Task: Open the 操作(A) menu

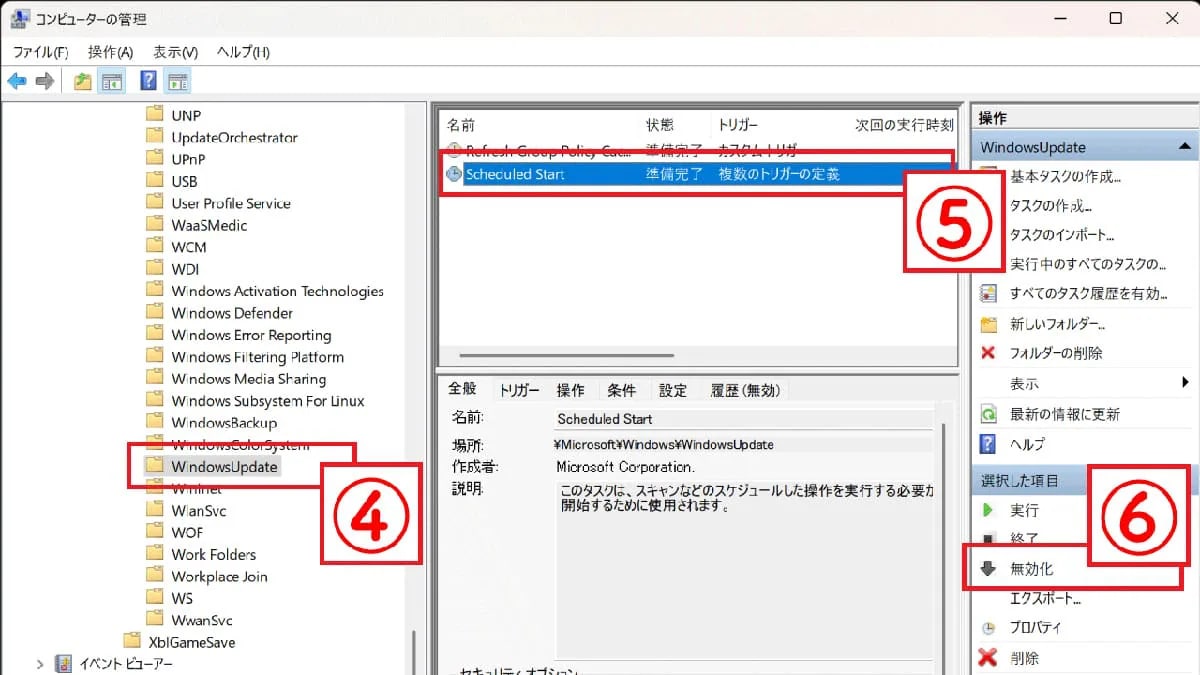Action: (110, 52)
